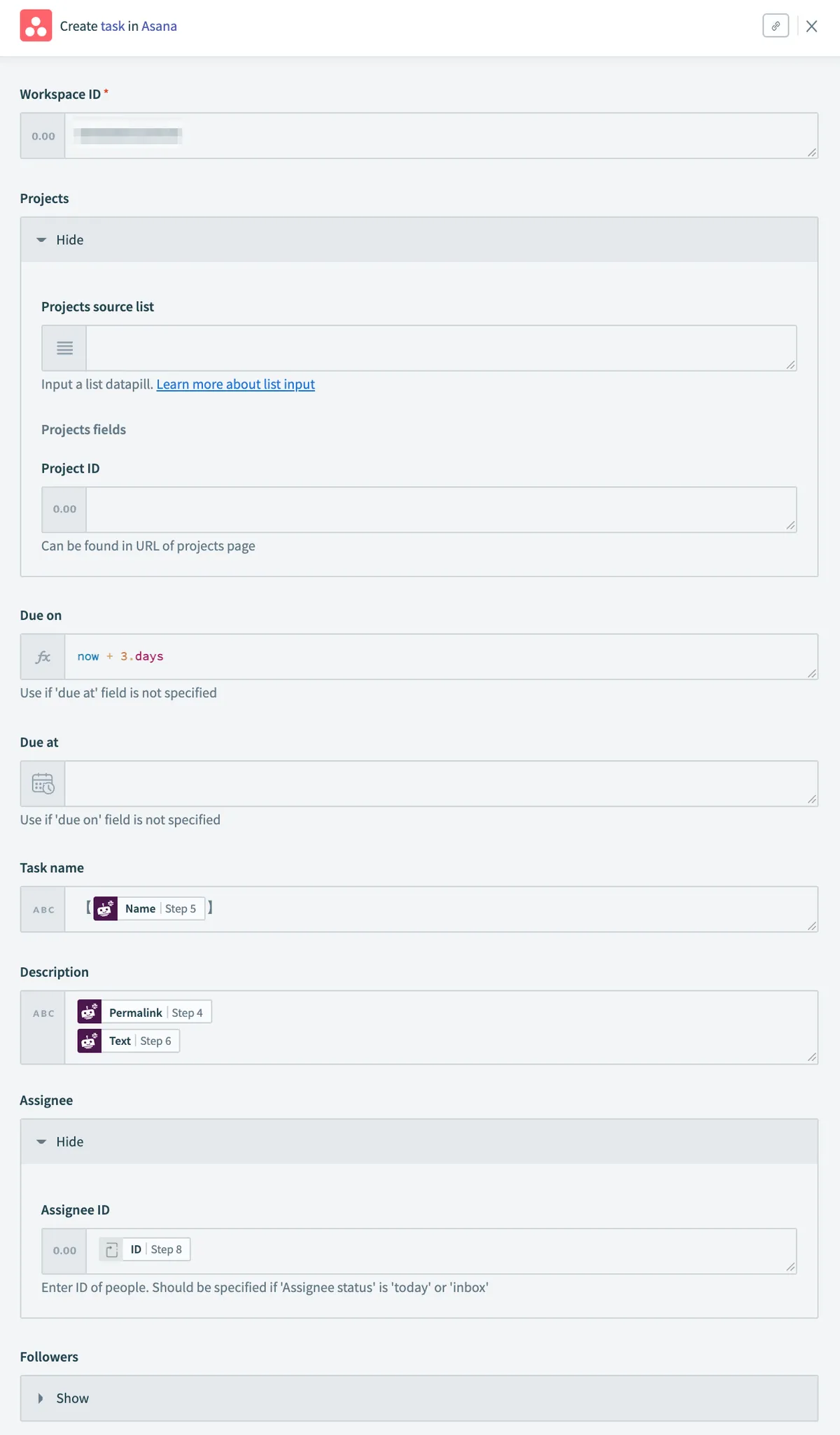
Task: Click the calendar clock icon in Due at
Action: point(43,784)
